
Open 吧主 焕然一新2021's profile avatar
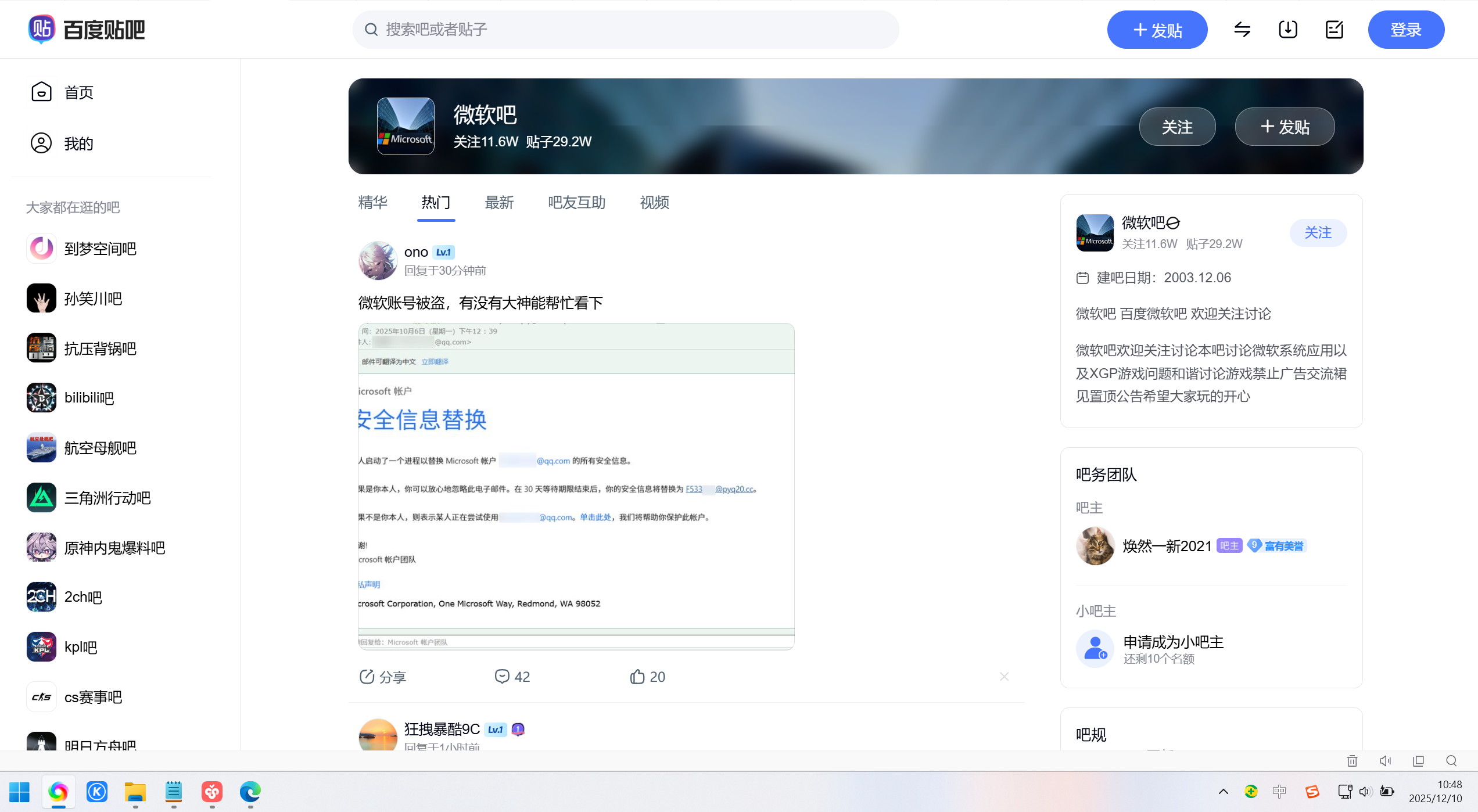tap(1095, 545)
